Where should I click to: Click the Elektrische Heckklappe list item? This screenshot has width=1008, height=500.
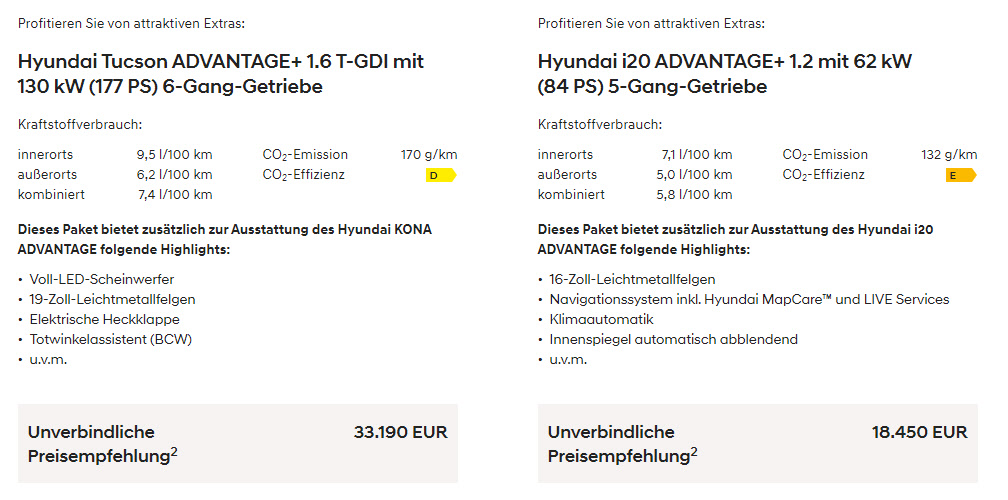pyautogui.click(x=105, y=319)
